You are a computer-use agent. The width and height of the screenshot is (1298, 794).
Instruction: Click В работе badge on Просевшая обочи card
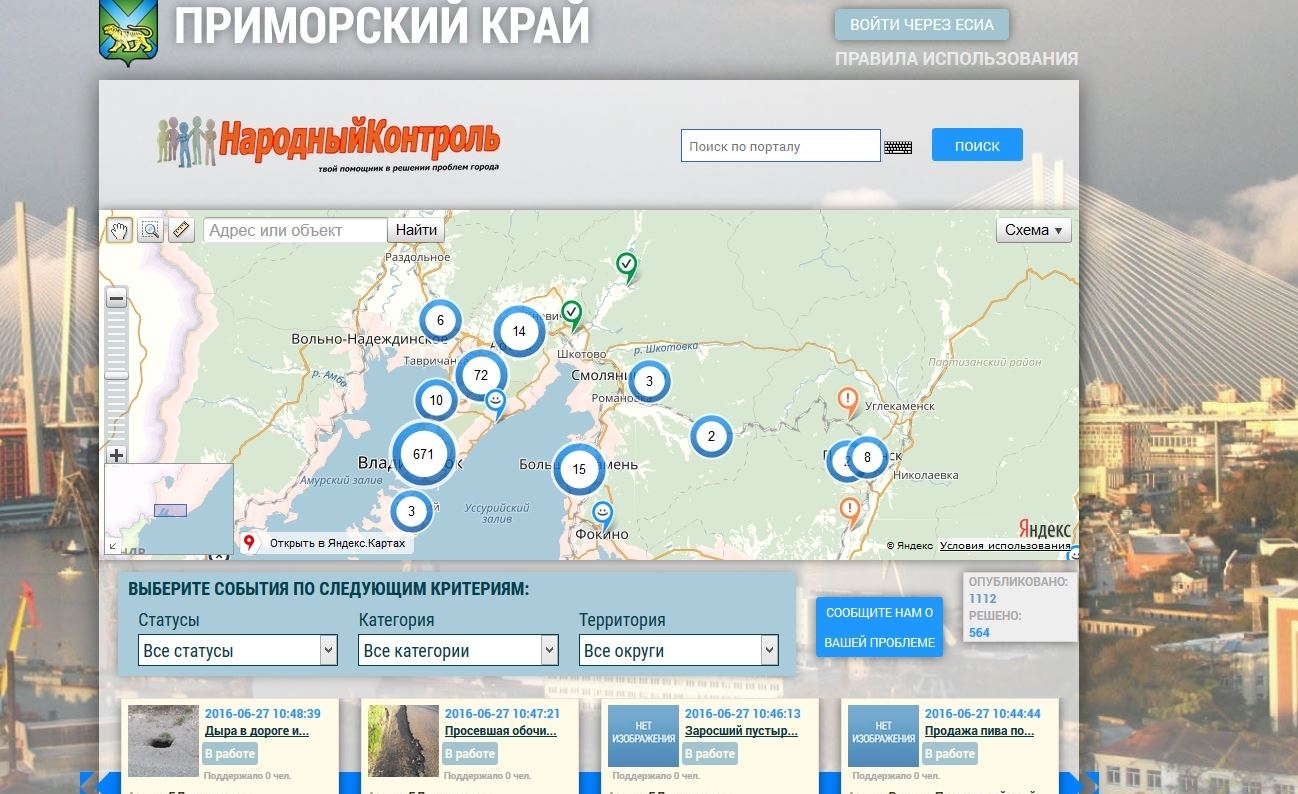point(470,754)
